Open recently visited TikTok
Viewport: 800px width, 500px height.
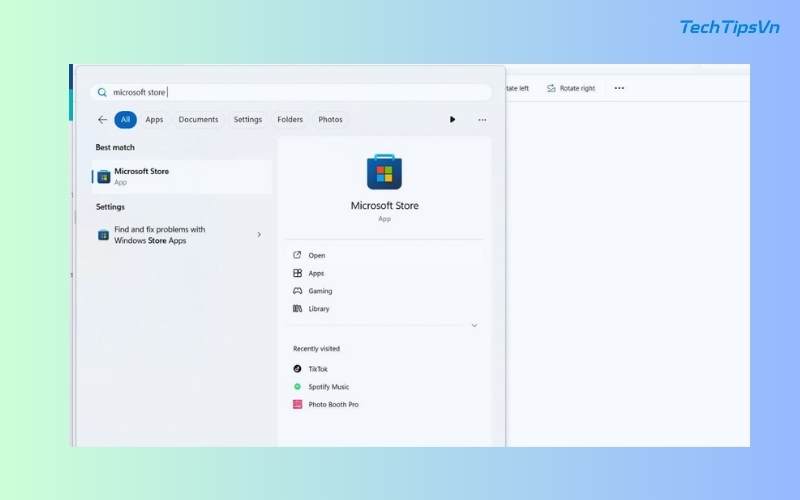318,369
